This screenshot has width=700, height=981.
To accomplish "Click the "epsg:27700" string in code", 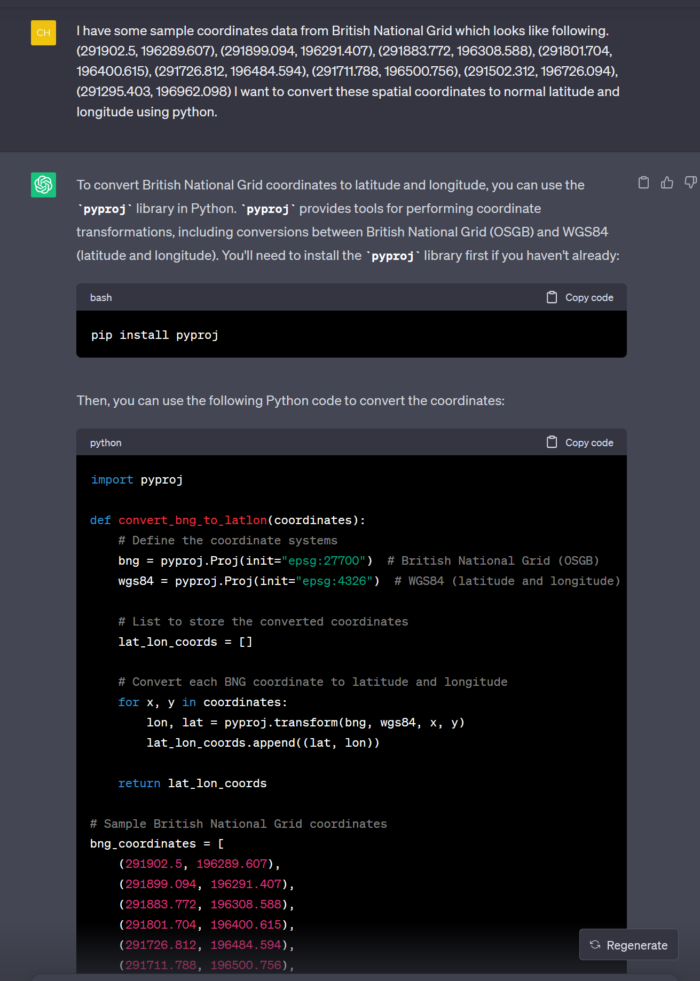I will tap(327, 560).
